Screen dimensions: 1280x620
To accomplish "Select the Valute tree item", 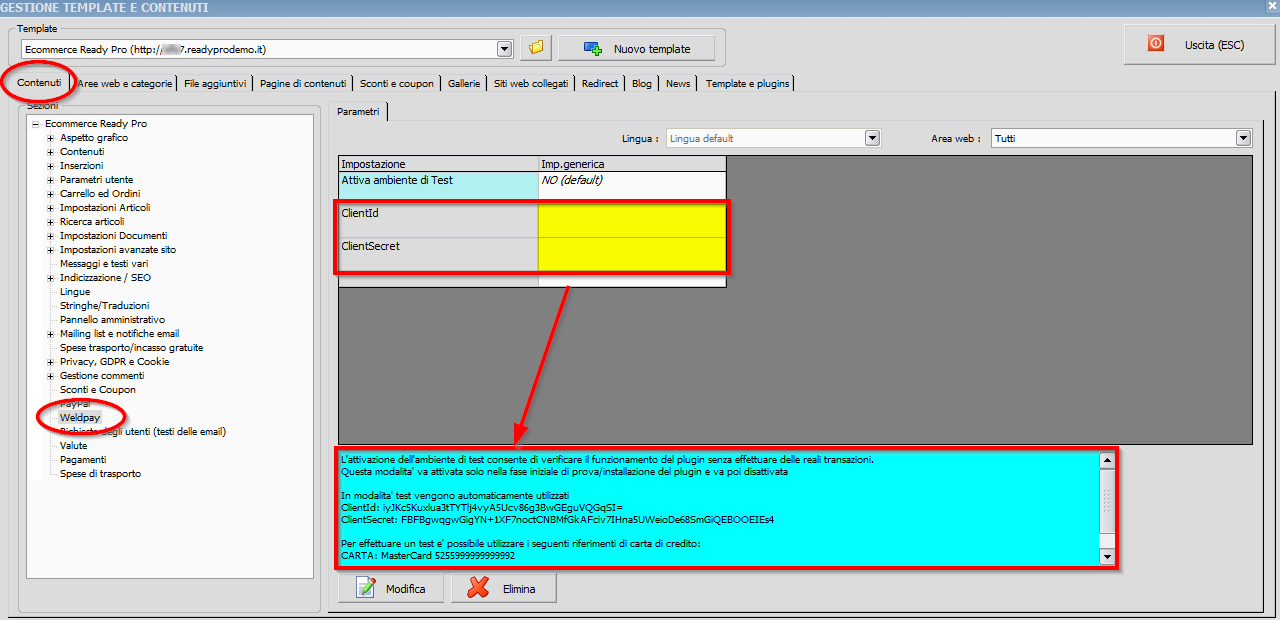I will 74,446.
